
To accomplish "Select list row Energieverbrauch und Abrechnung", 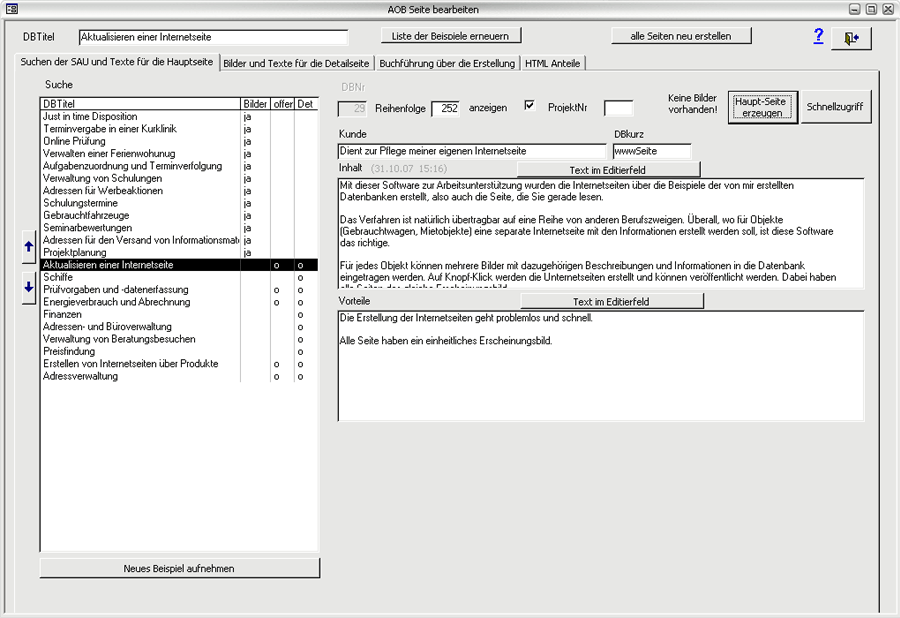I will [179, 302].
